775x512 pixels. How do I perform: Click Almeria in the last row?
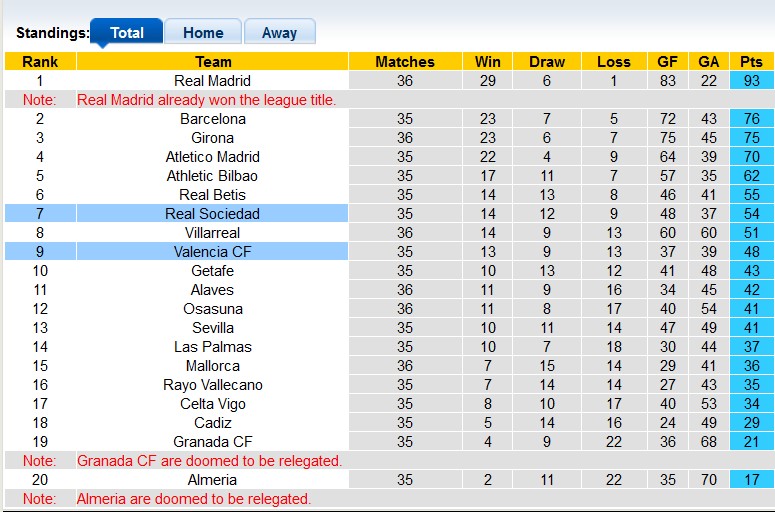[x=212, y=480]
